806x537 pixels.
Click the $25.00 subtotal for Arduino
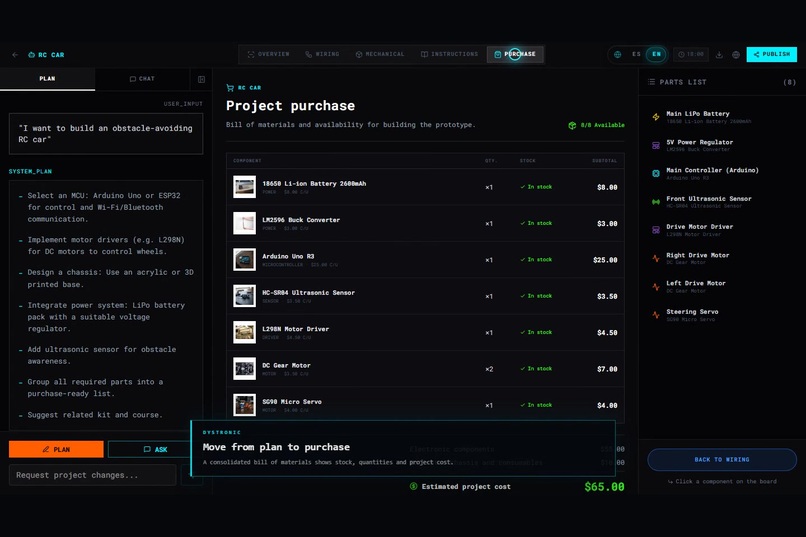tap(605, 260)
